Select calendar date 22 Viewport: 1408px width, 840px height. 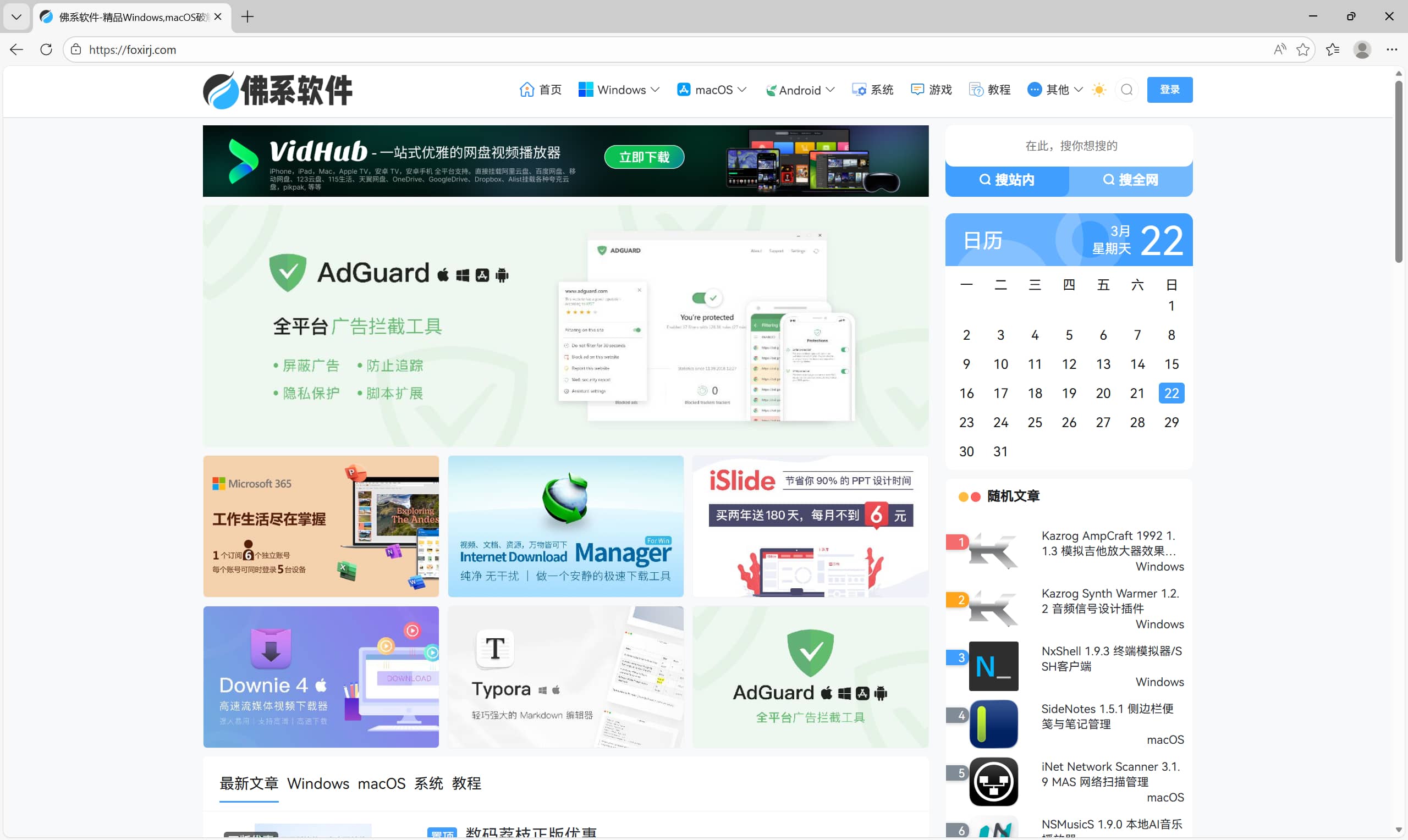click(1171, 394)
